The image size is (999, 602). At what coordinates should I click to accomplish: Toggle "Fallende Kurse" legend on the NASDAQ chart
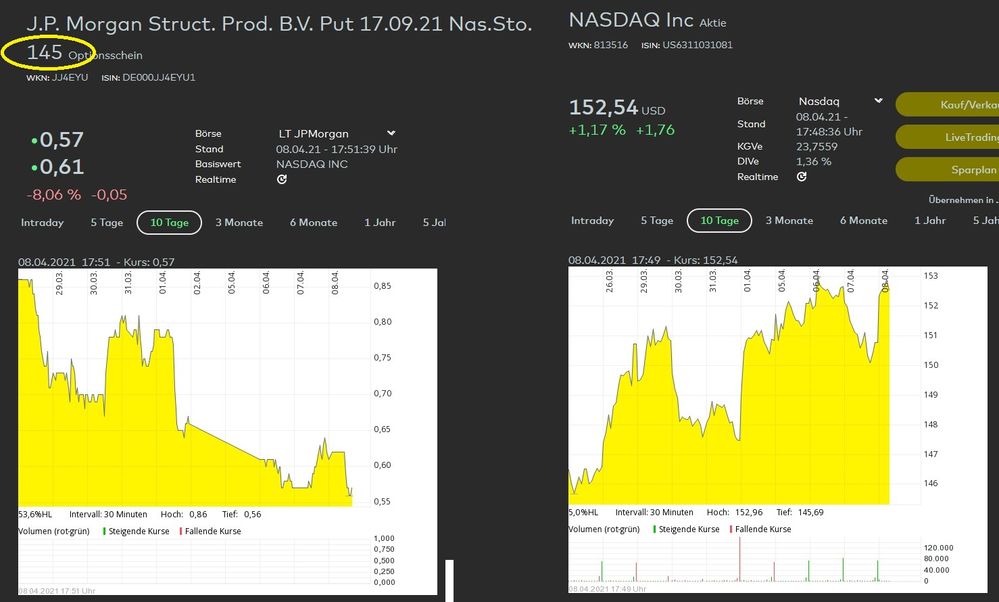click(x=763, y=529)
